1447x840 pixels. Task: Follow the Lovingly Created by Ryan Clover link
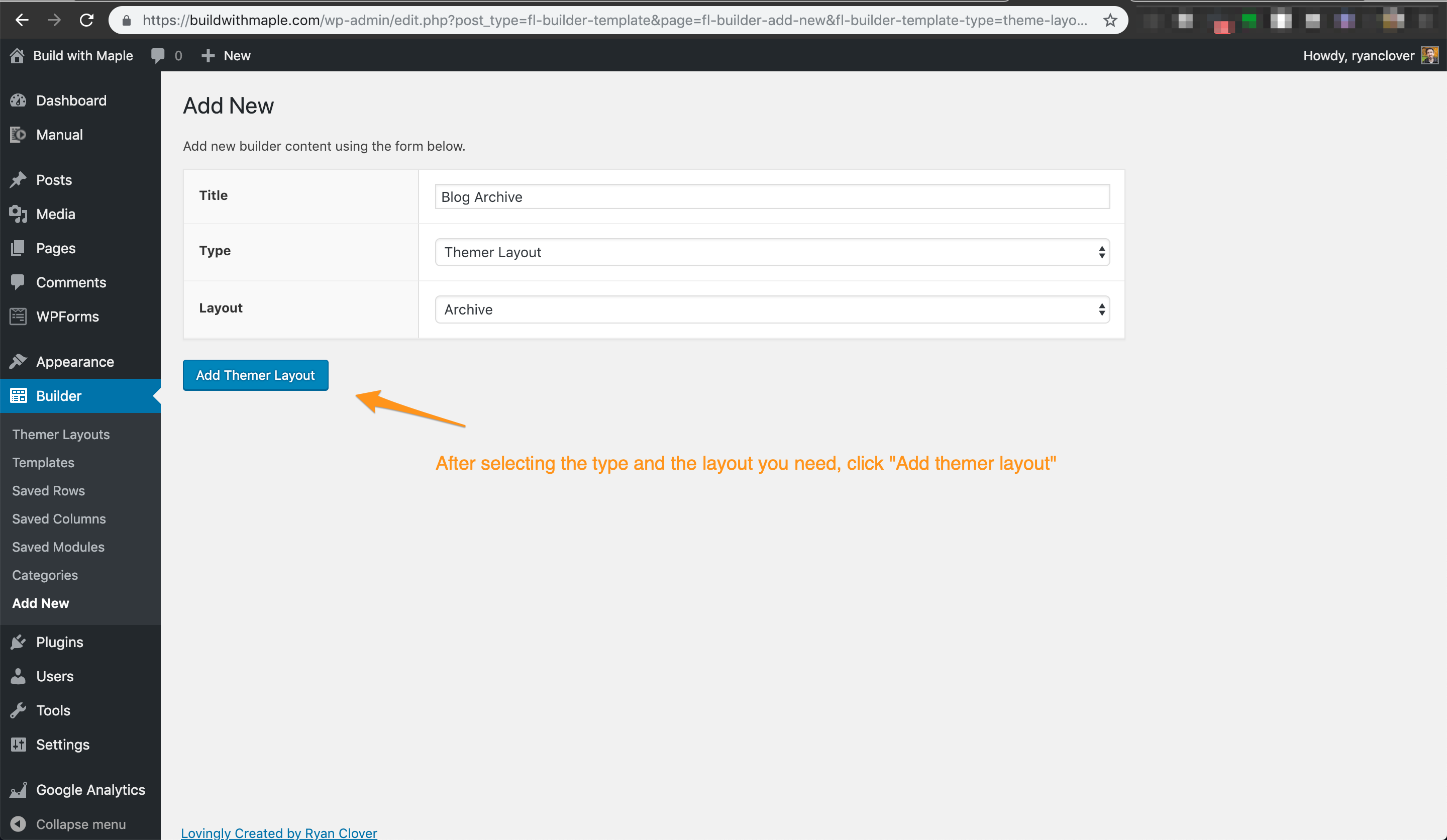[278, 832]
